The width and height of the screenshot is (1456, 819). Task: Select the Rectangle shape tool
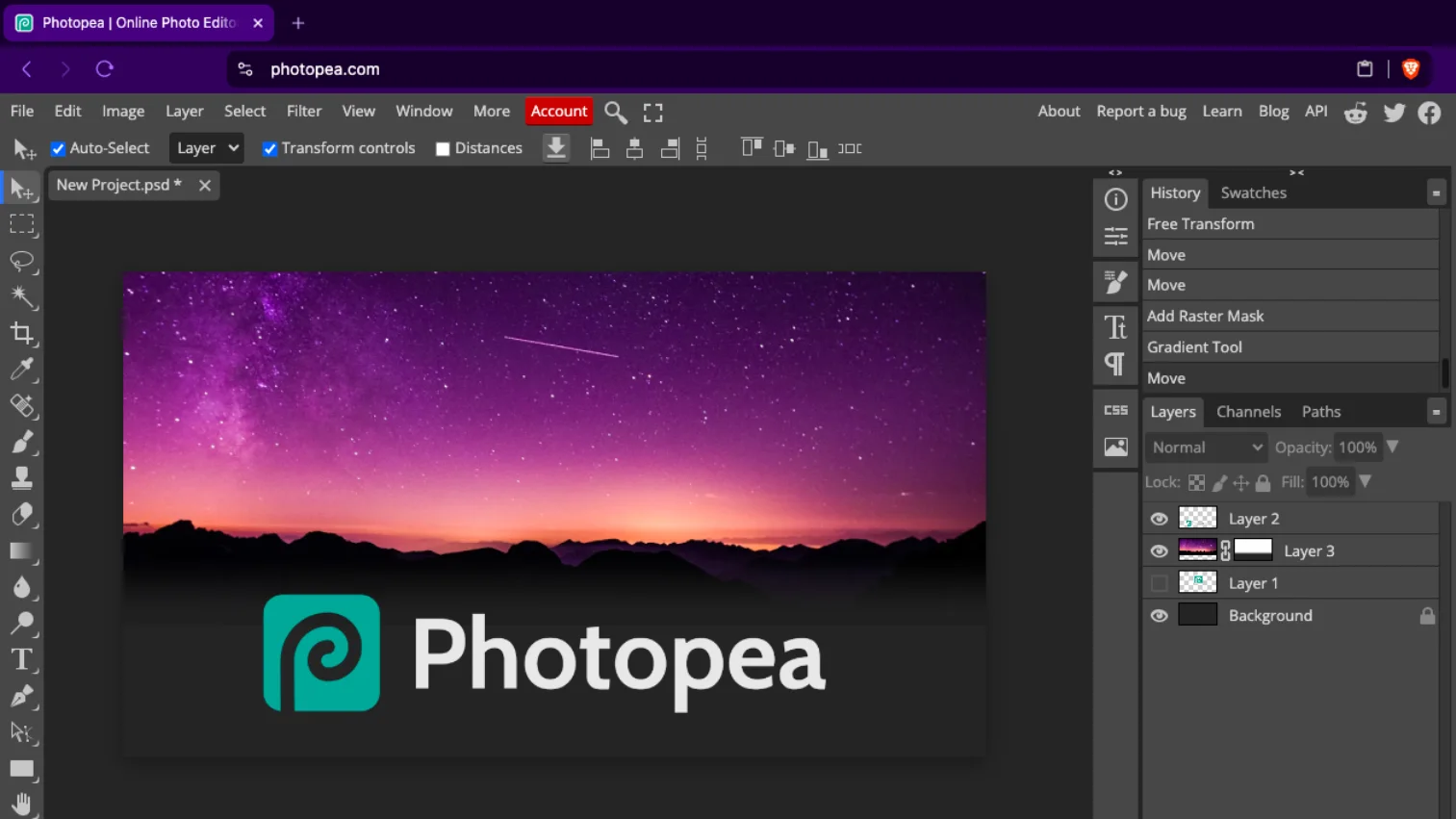[22, 769]
